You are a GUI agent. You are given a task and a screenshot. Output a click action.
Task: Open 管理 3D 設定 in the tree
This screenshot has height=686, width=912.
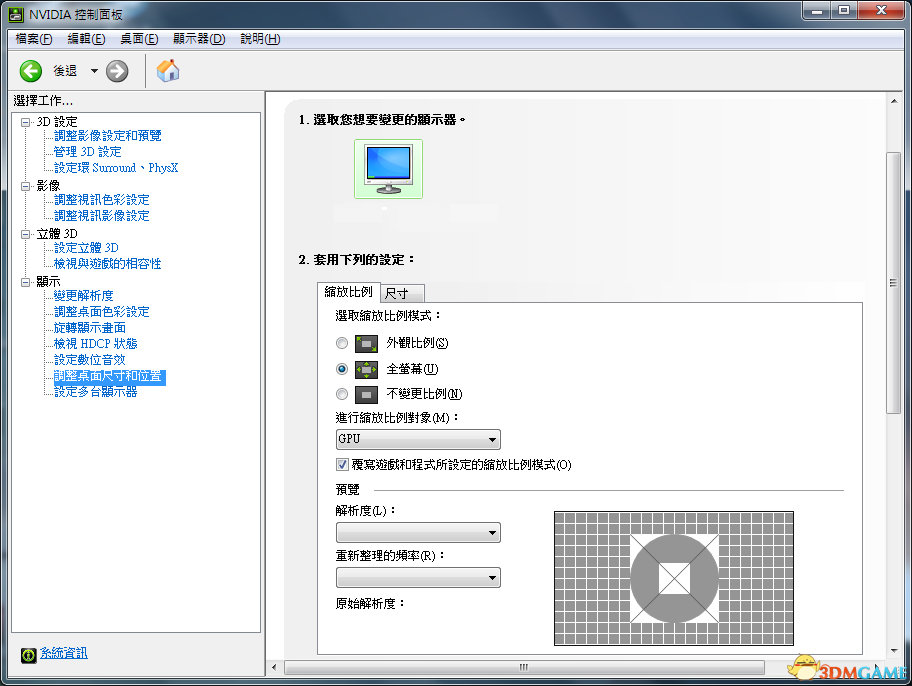(88, 152)
